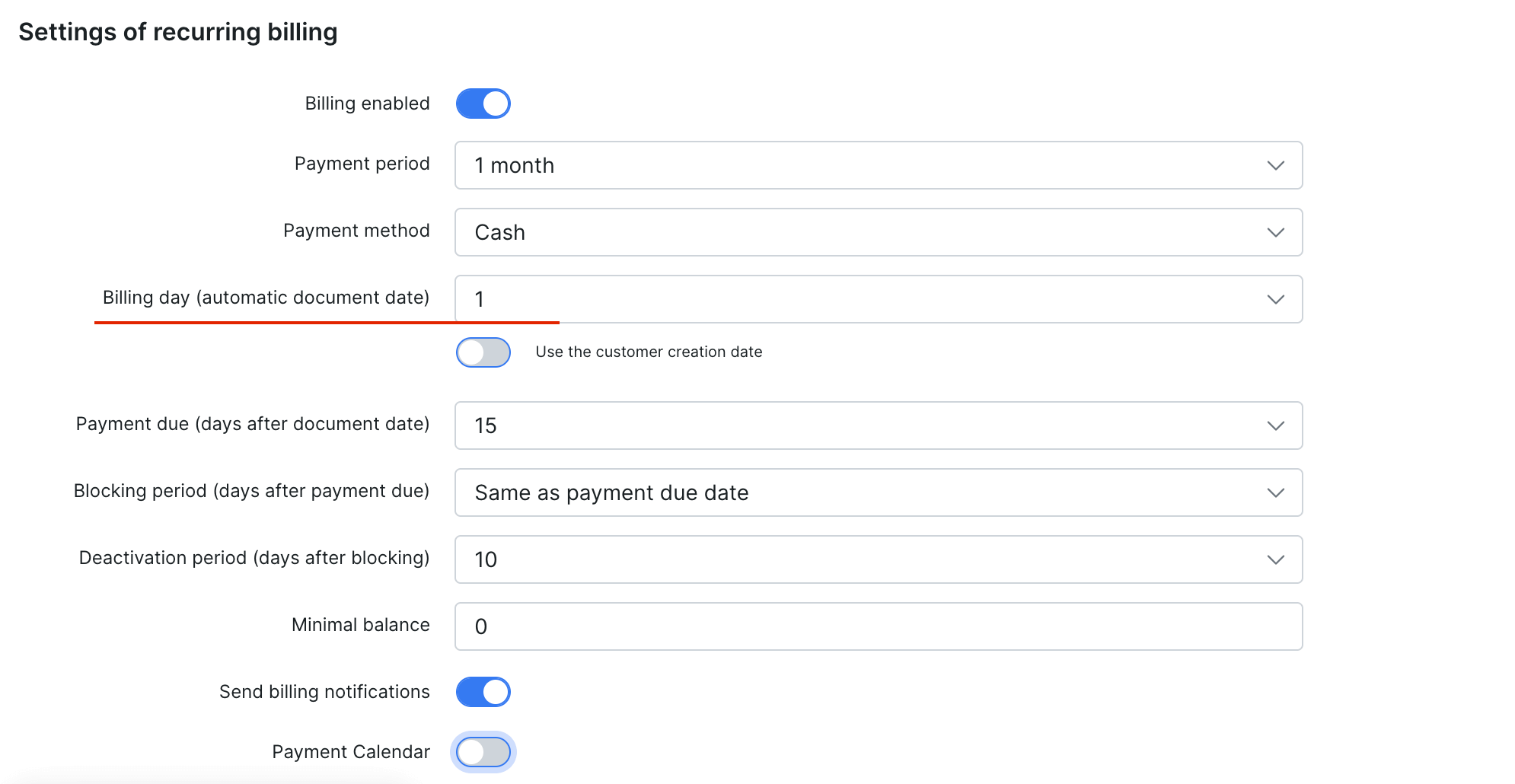Click Billing day (automatic document date) label

tap(266, 298)
